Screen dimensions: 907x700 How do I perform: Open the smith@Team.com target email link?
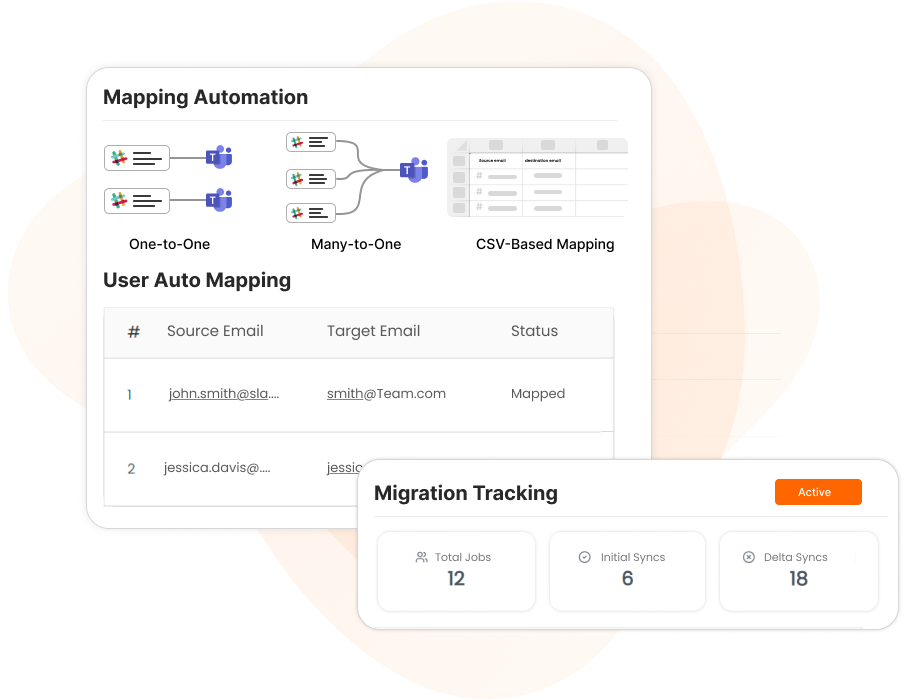click(386, 393)
